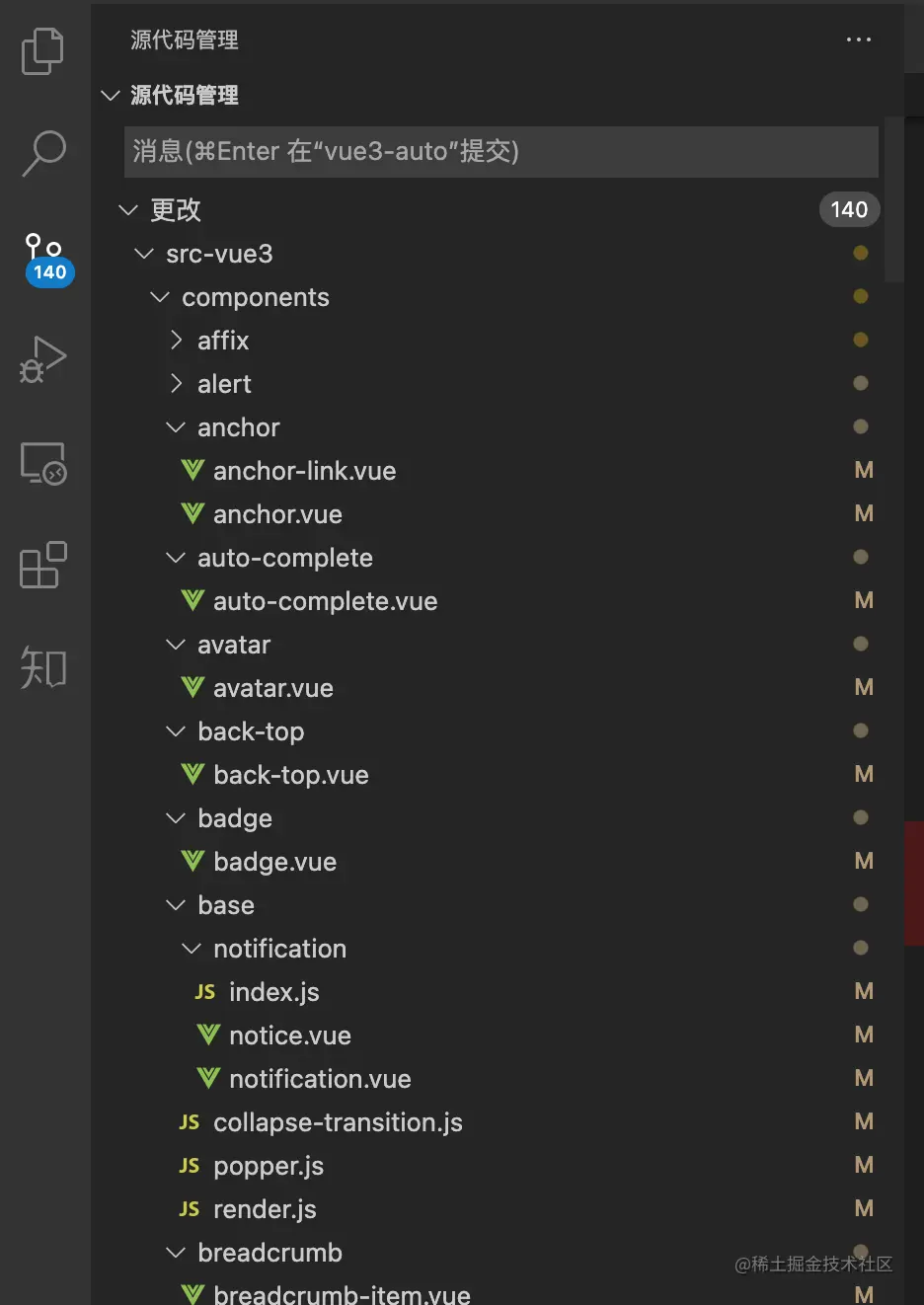Open the Explorer files icon
This screenshot has height=1305, width=924.
coord(42,50)
